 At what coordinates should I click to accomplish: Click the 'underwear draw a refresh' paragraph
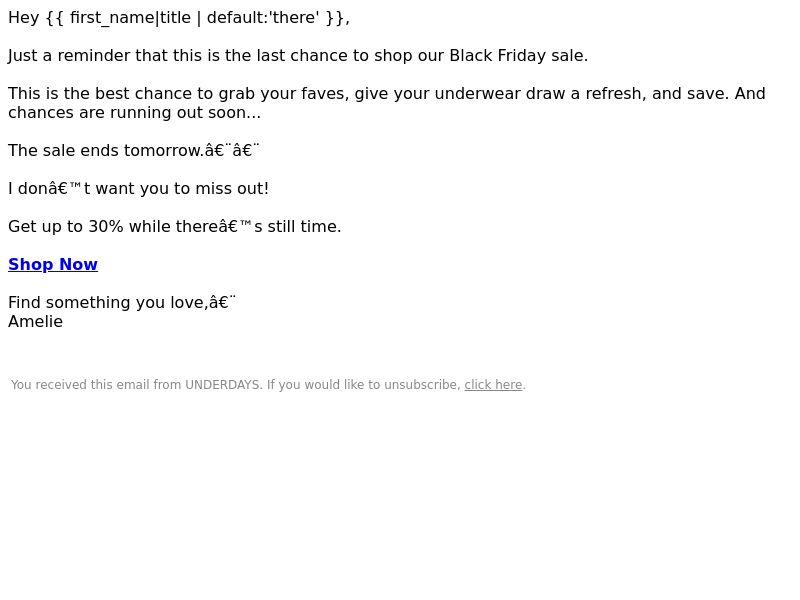387,94
